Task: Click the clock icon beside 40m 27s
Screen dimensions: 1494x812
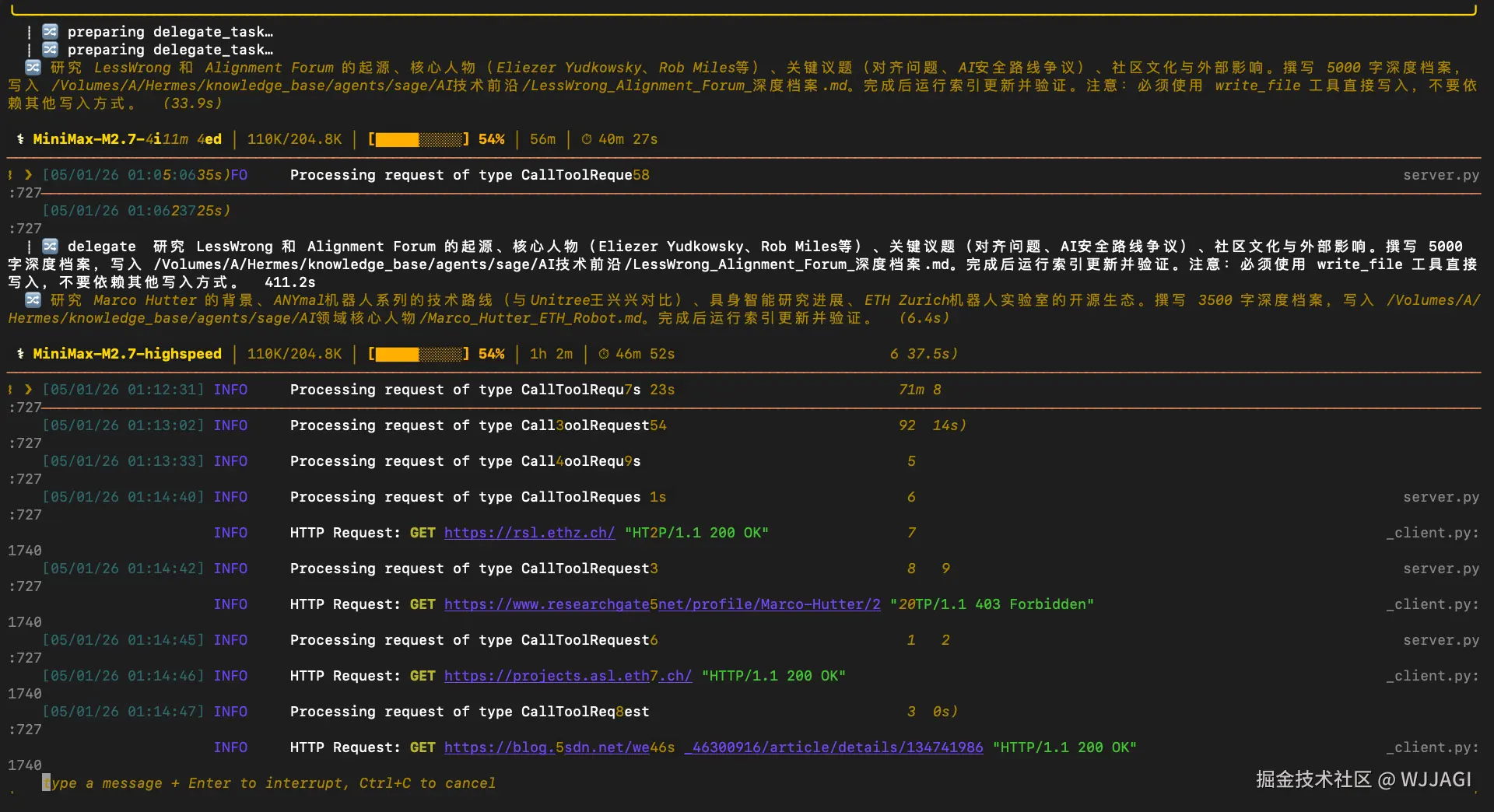Action: click(587, 139)
